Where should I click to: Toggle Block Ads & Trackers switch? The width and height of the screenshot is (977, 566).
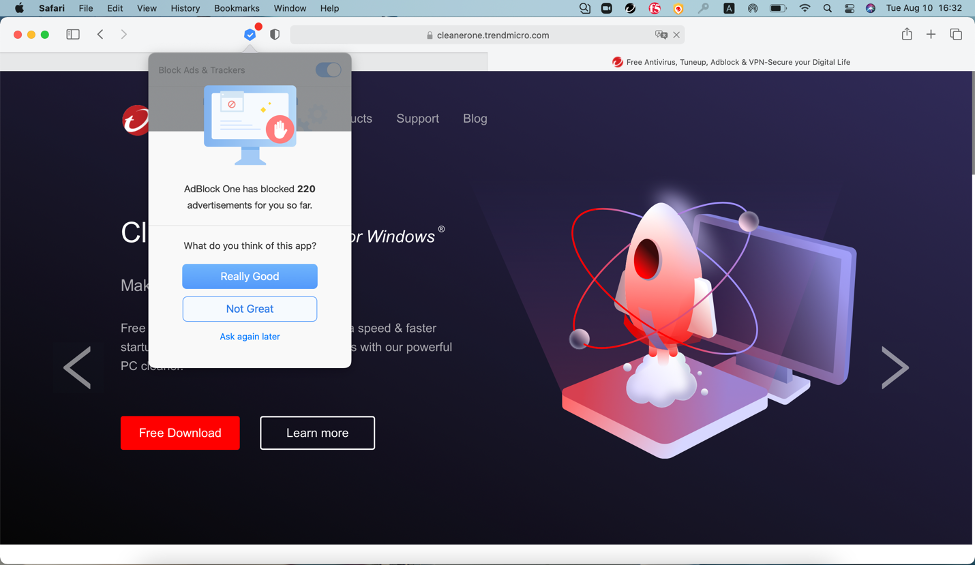coord(328,70)
